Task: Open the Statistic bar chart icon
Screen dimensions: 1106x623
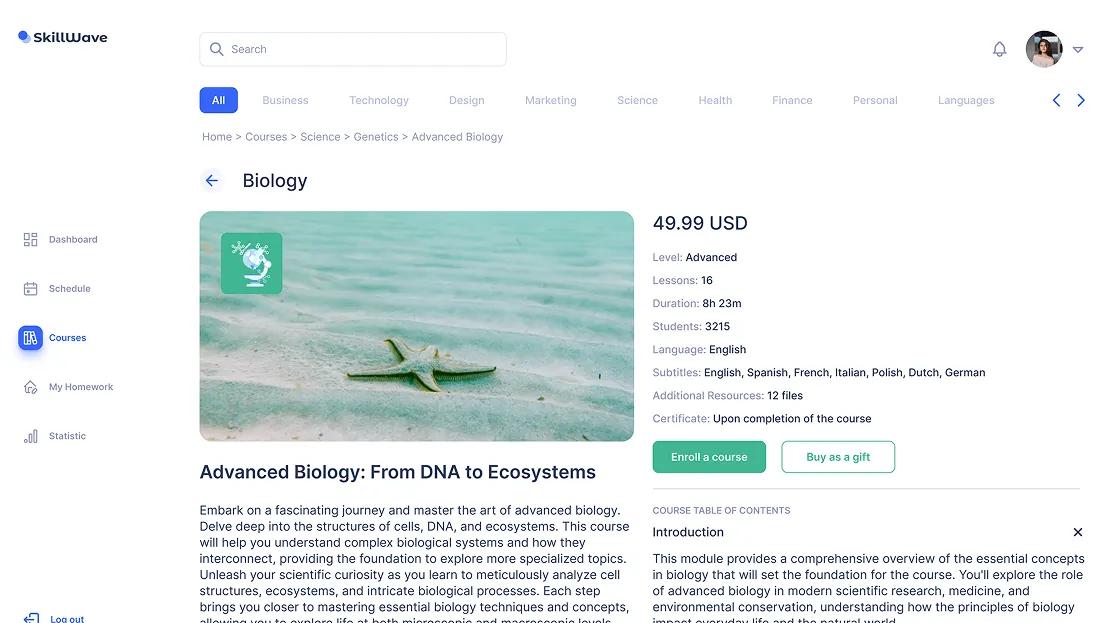Action: pos(30,436)
